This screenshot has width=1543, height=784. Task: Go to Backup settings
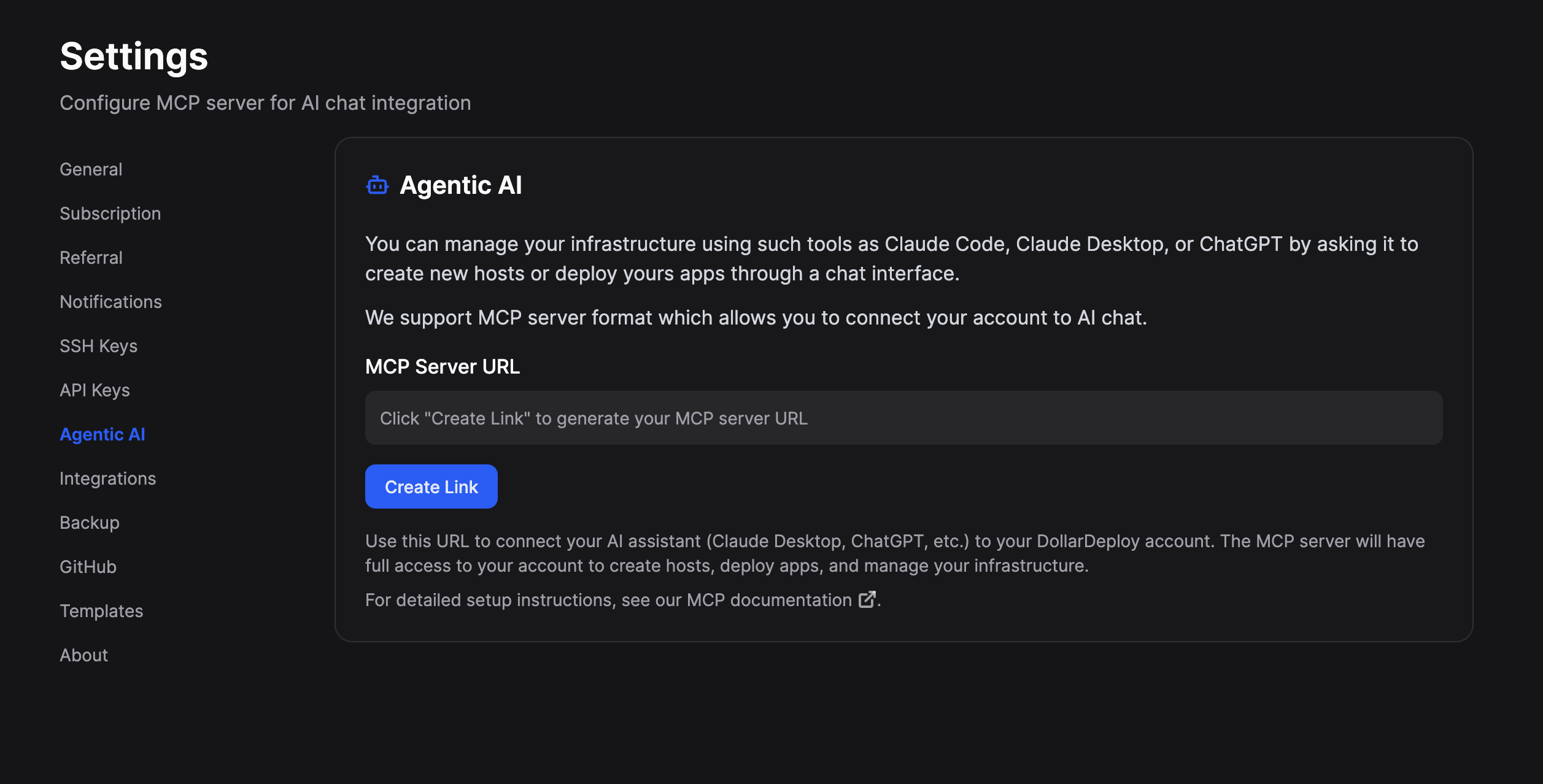coord(90,523)
